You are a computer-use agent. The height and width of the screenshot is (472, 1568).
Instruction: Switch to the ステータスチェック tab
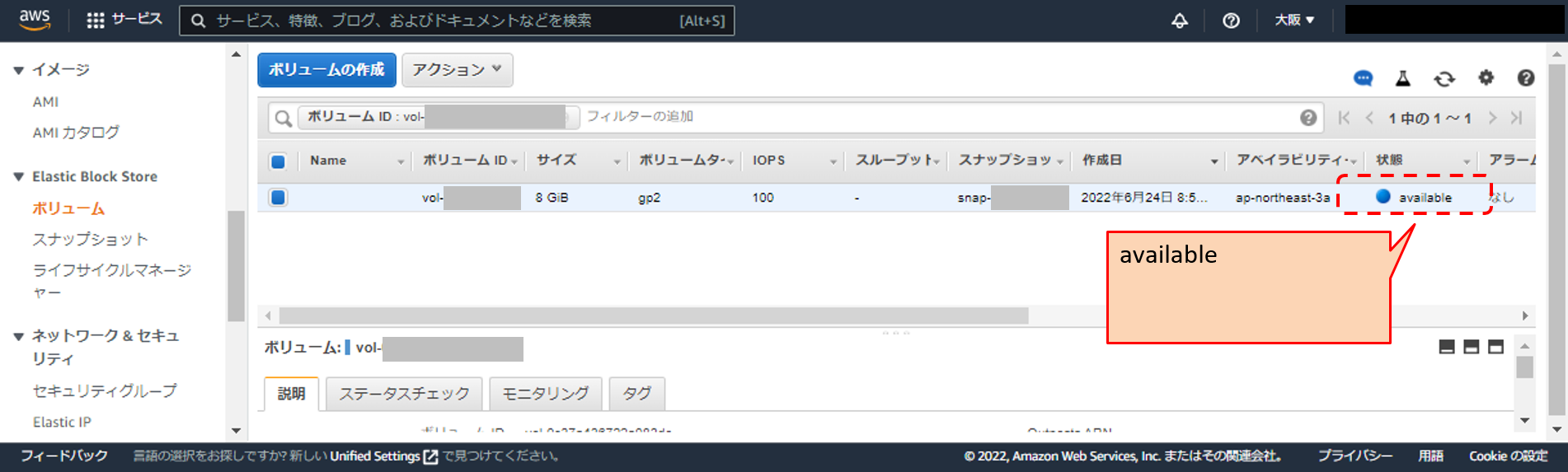tap(404, 394)
